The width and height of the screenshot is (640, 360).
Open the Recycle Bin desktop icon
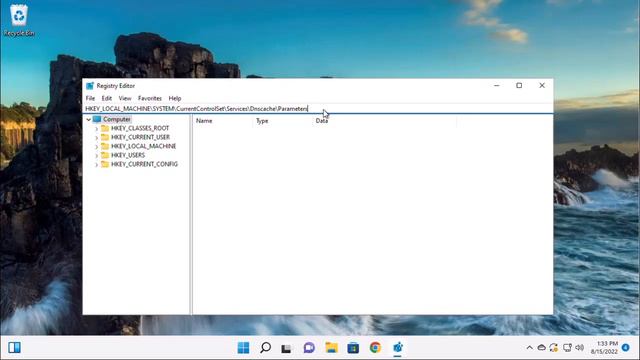(x=19, y=20)
